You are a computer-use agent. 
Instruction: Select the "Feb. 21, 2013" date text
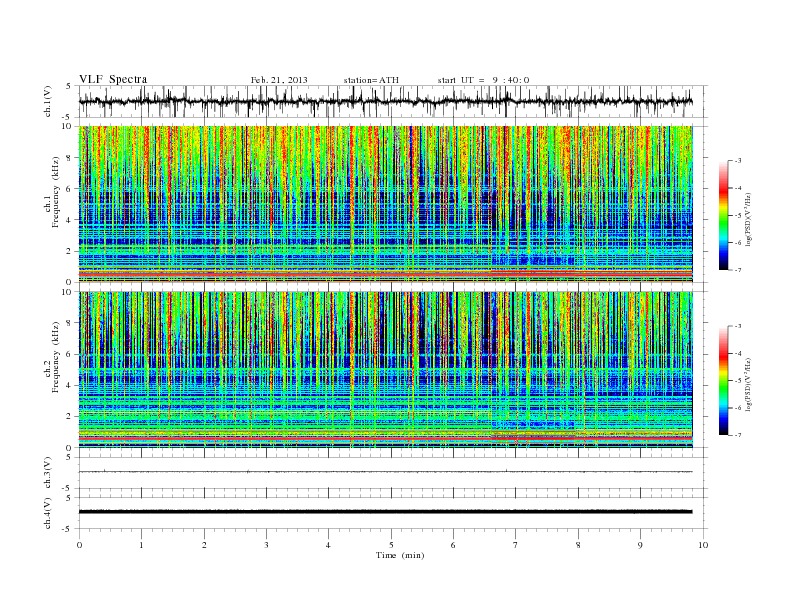pos(279,80)
